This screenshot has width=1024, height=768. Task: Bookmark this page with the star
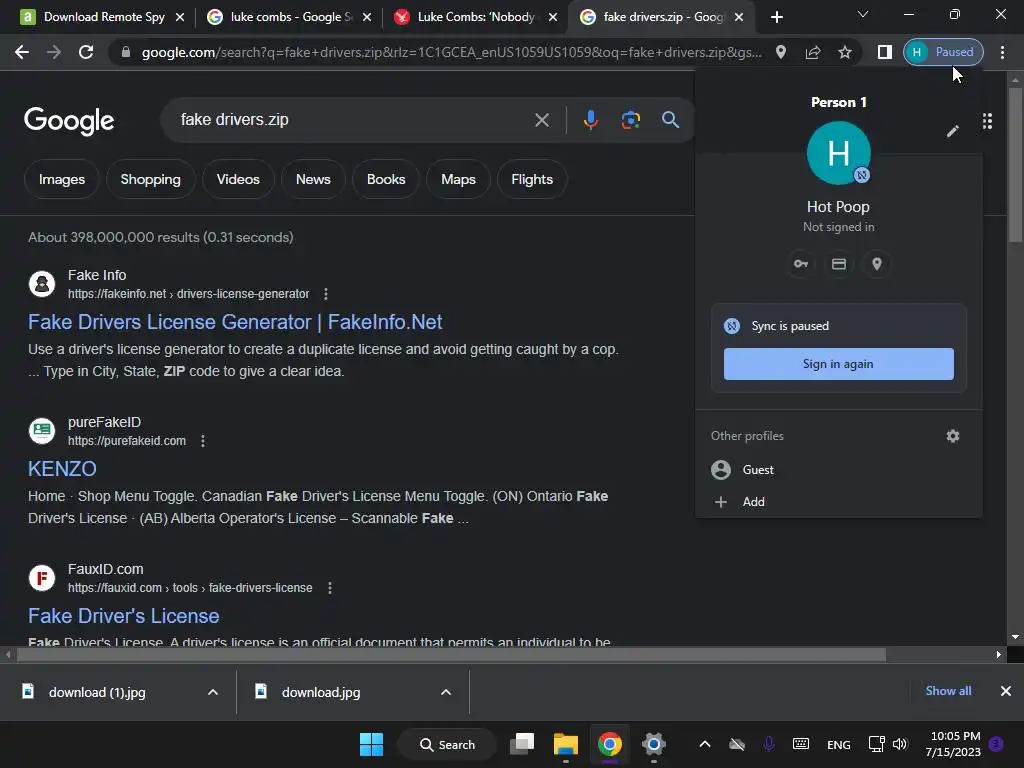(844, 52)
